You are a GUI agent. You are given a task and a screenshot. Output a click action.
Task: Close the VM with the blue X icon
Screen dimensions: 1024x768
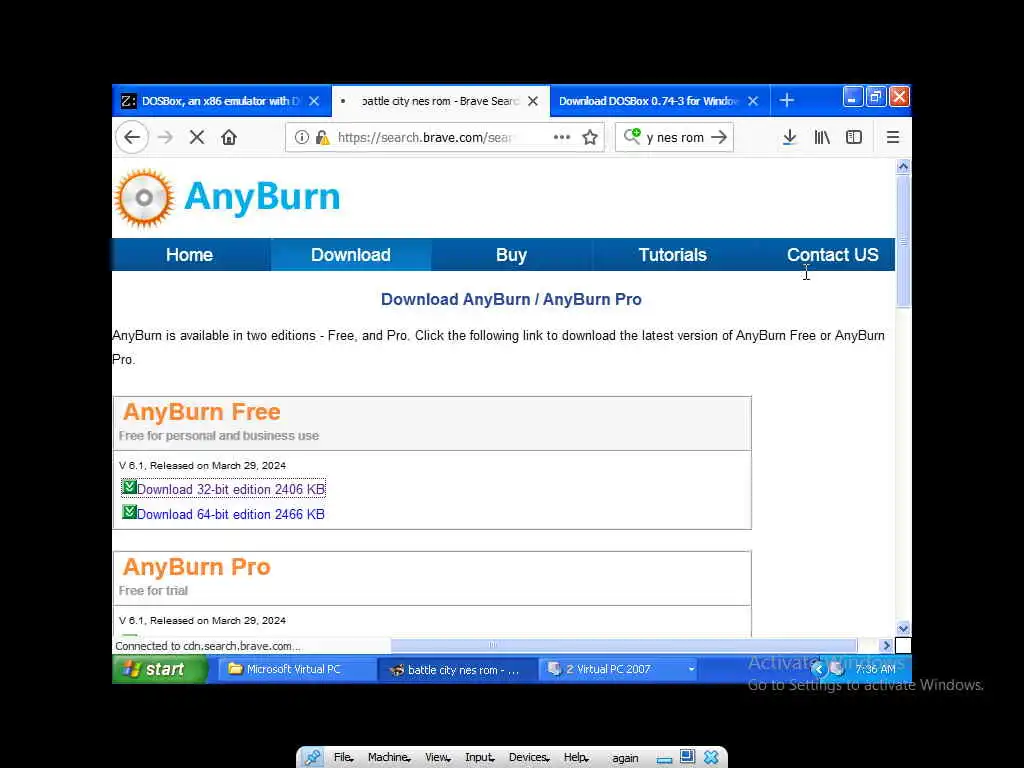pos(711,757)
